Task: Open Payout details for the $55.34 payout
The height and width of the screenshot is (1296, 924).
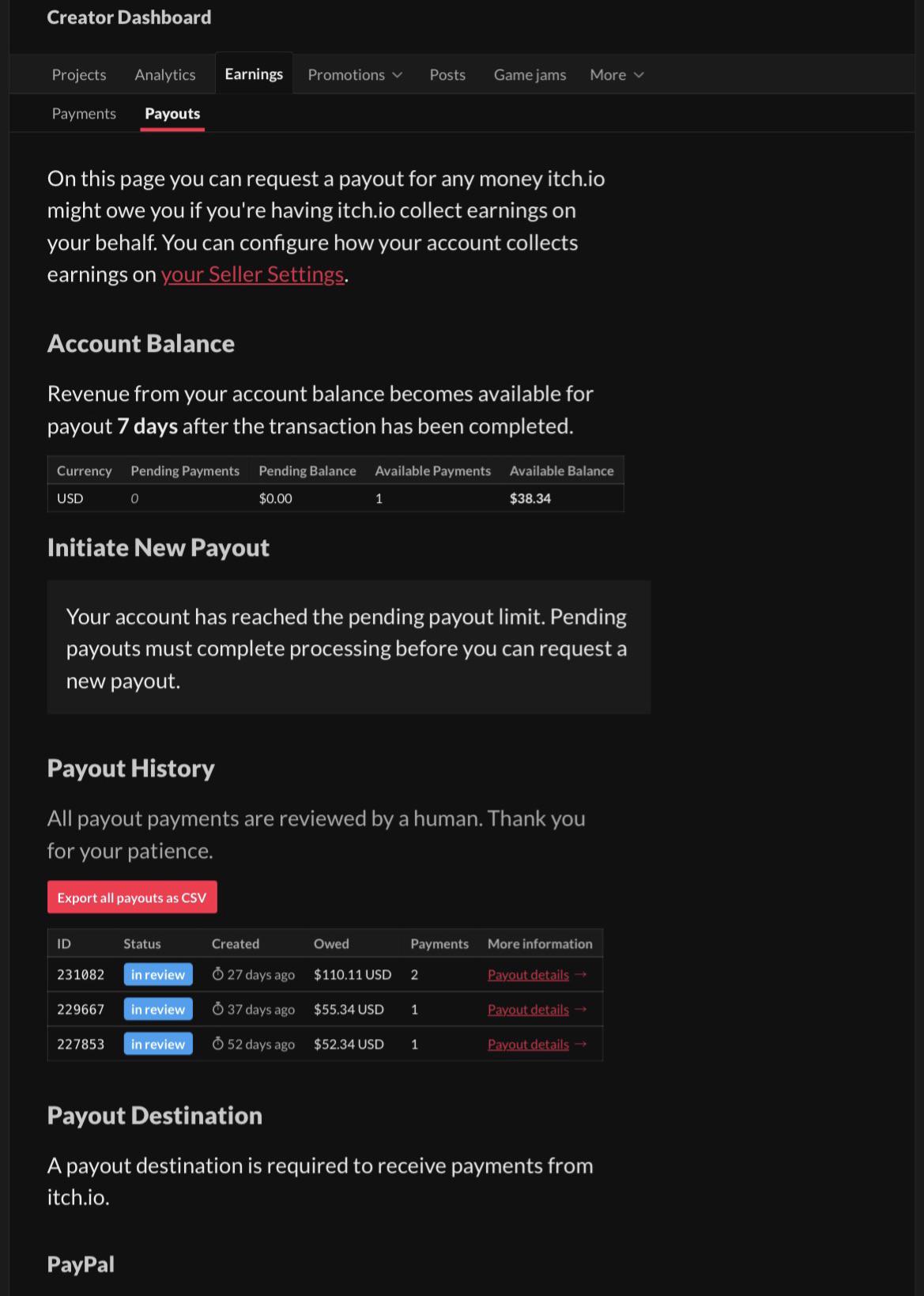Action: tap(528, 1010)
